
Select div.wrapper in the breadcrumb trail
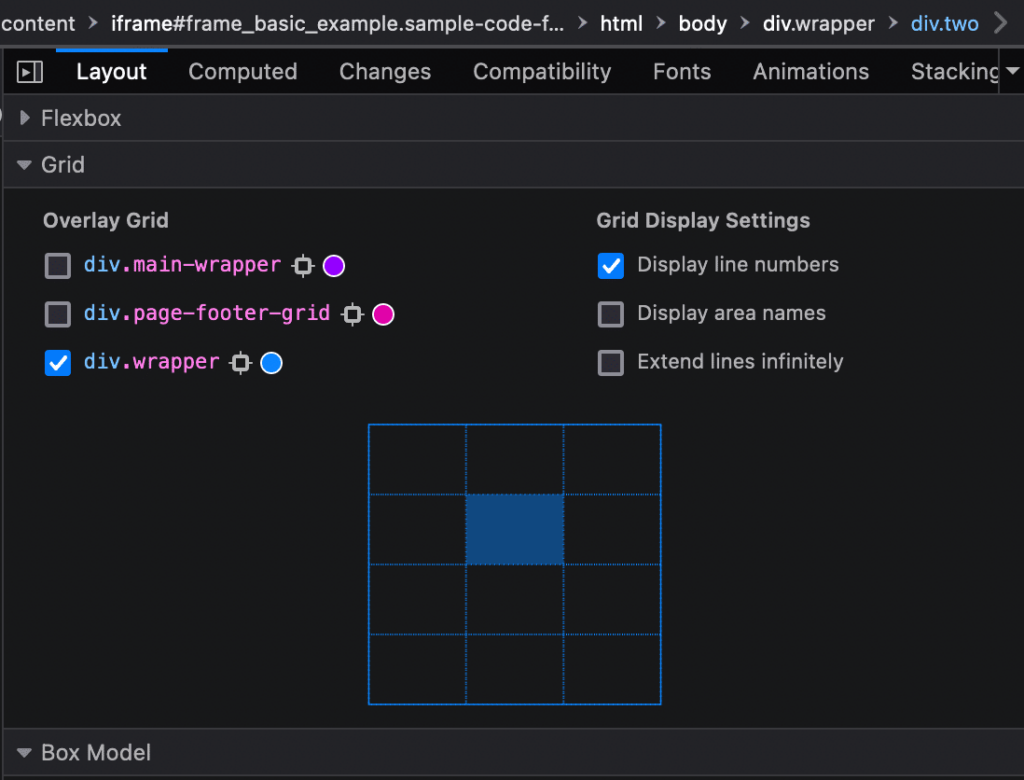tap(818, 23)
